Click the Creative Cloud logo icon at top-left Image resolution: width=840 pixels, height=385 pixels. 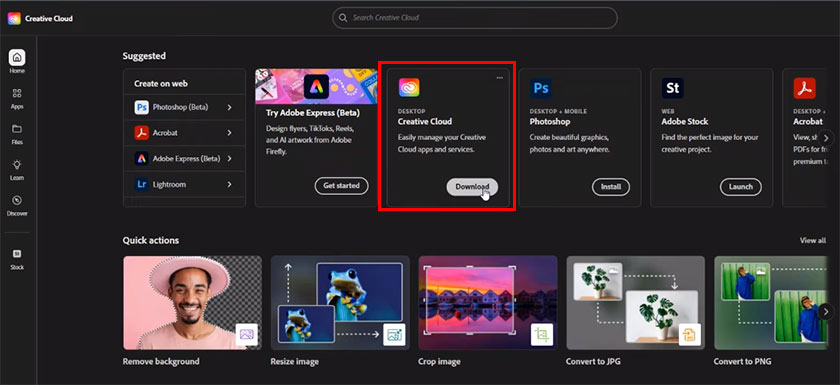14,18
